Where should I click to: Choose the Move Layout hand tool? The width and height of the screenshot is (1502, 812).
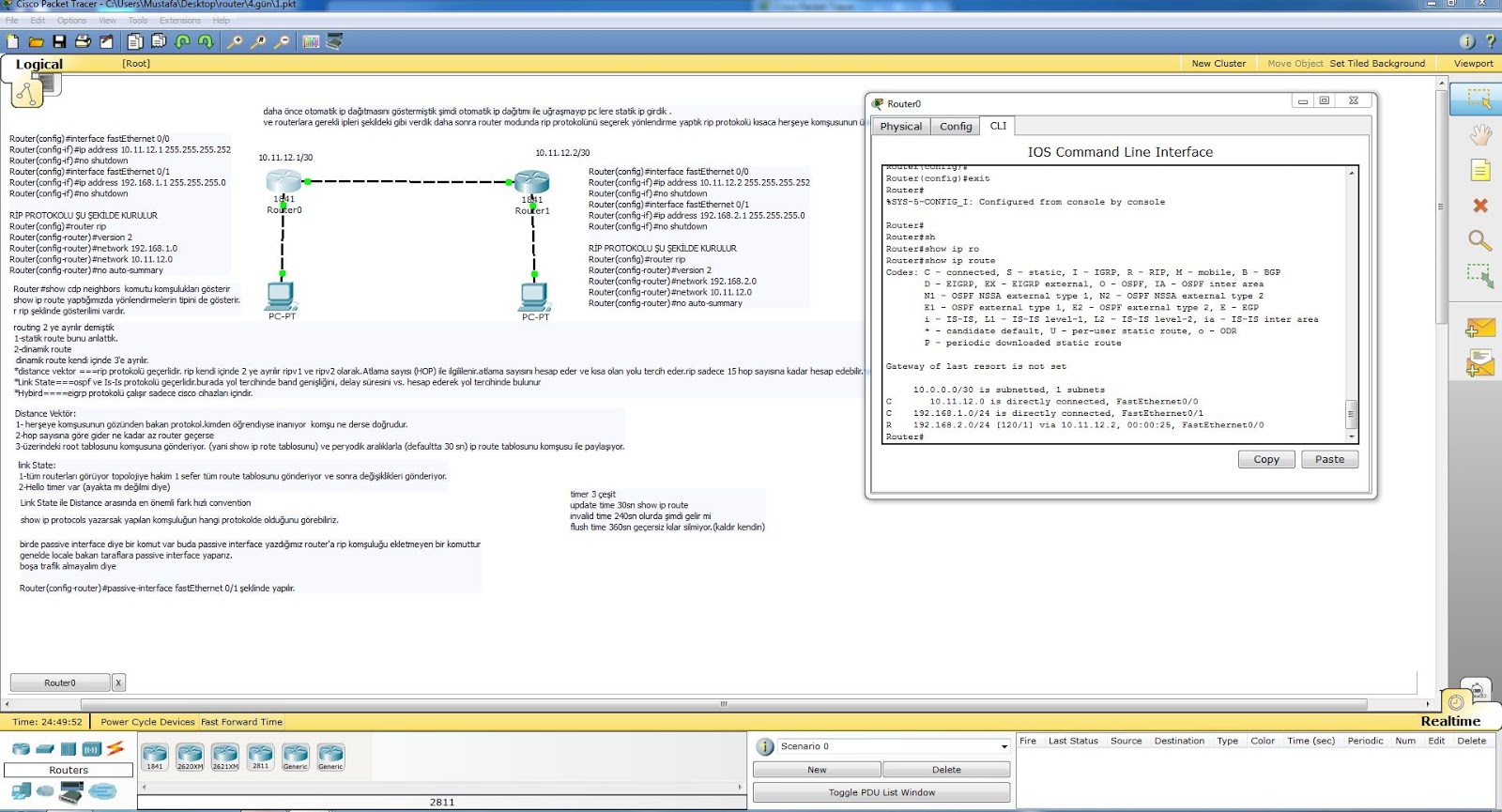[x=1479, y=134]
